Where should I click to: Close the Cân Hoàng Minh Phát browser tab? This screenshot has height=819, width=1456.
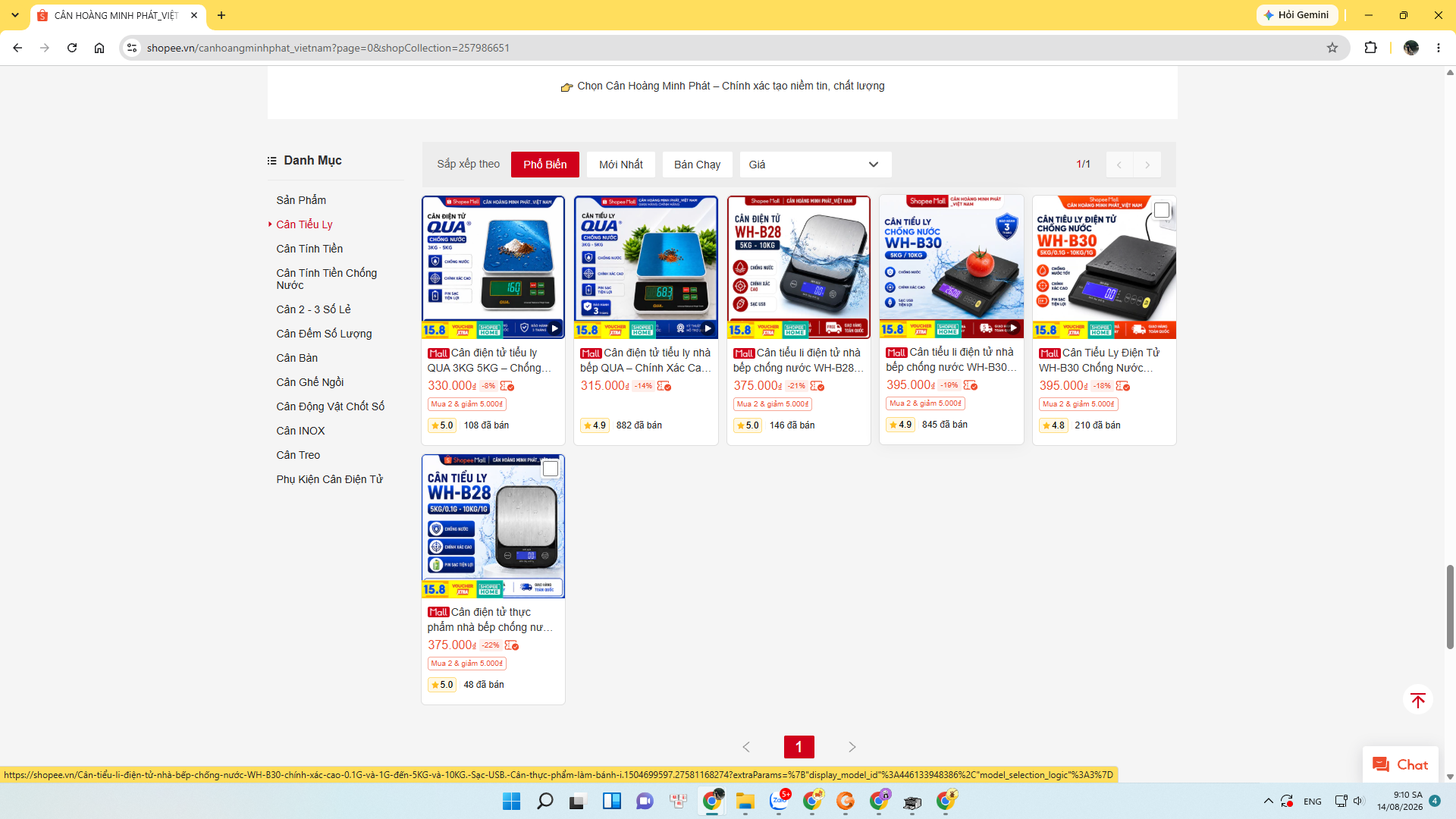(x=194, y=15)
